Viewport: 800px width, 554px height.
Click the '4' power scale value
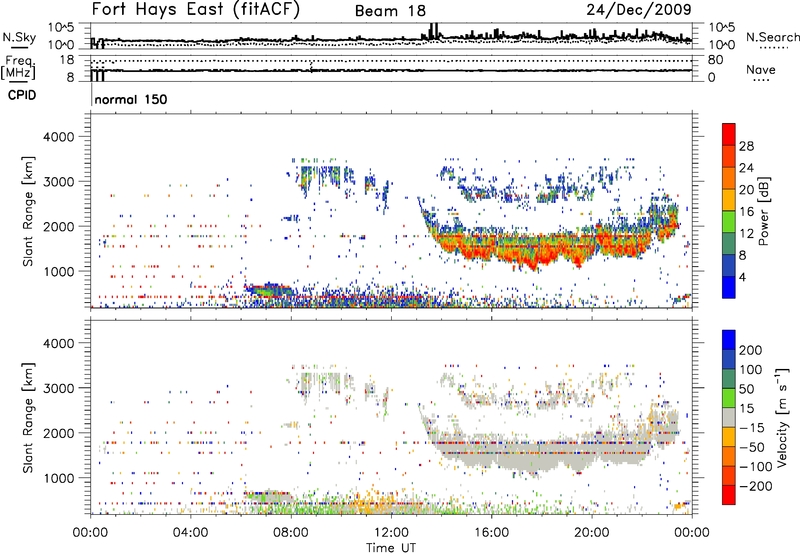[x=742, y=277]
